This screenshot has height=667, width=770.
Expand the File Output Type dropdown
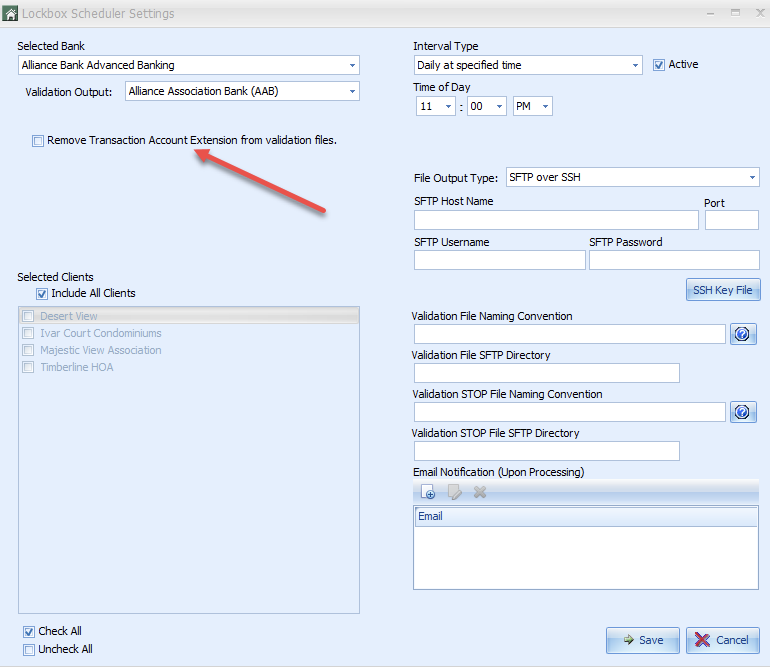pyautogui.click(x=752, y=178)
